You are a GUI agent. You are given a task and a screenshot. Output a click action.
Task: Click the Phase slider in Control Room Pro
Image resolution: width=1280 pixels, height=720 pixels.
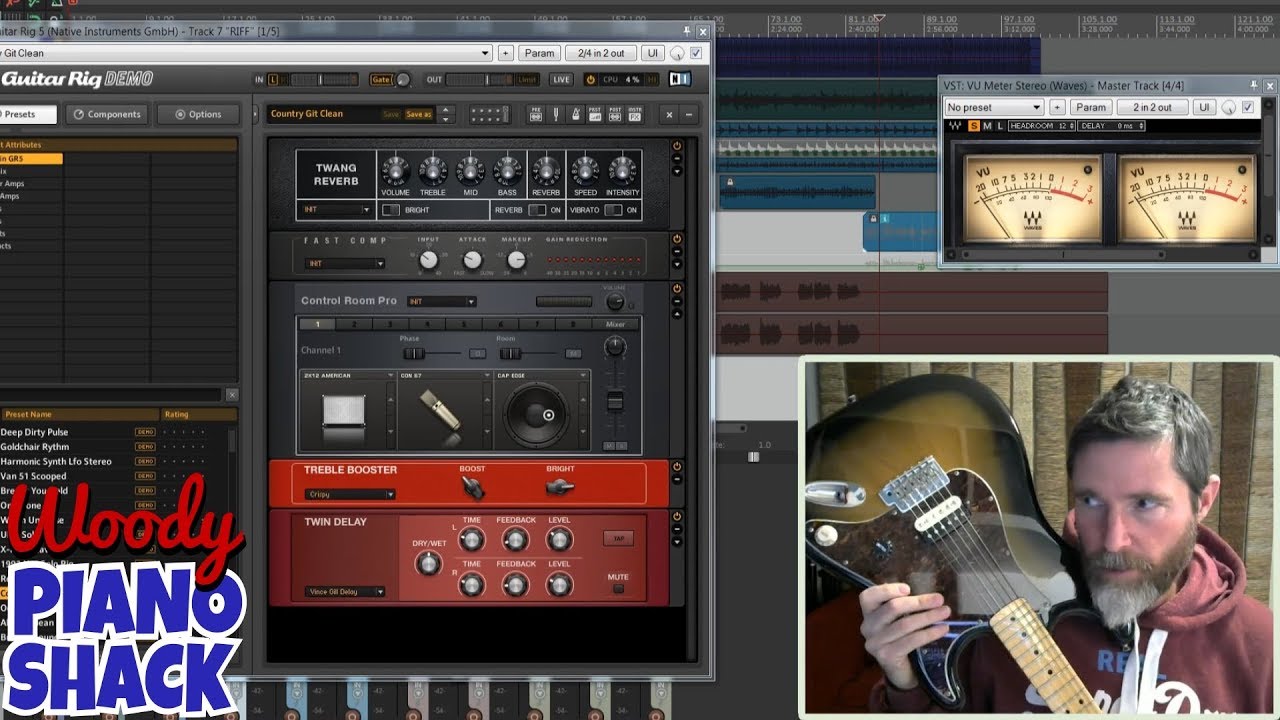point(414,353)
